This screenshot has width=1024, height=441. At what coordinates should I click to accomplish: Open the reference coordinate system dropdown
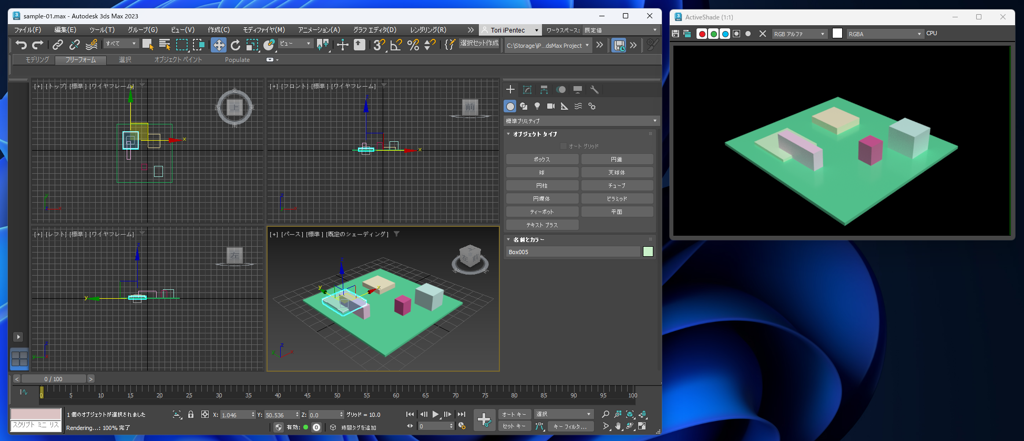(296, 44)
